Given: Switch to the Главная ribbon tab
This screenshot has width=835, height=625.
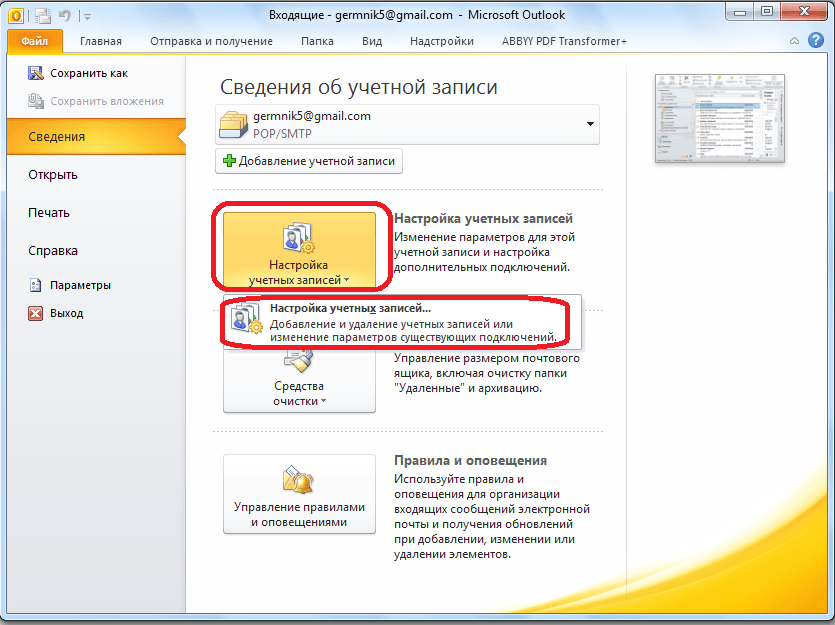Looking at the screenshot, I should point(101,41).
